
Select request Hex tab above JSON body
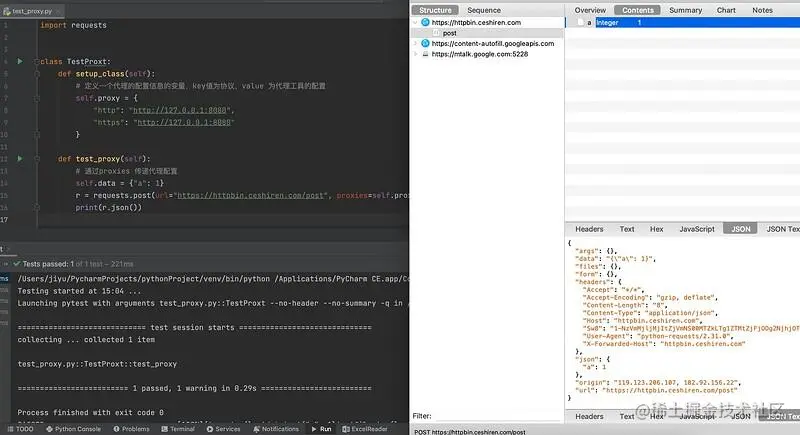(656, 229)
